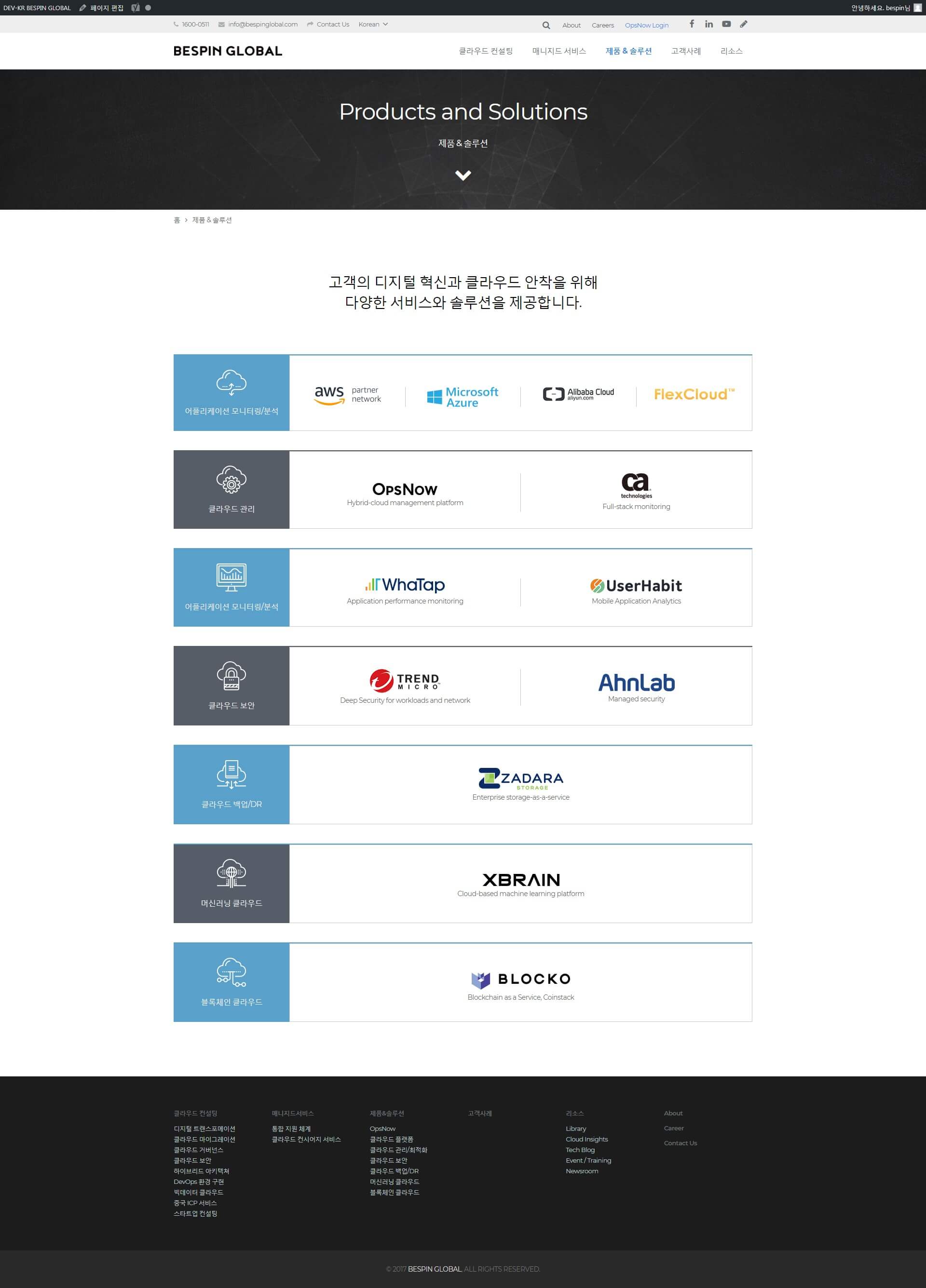
Task: Click the info@bespinglobal.com email link
Action: tap(259, 25)
